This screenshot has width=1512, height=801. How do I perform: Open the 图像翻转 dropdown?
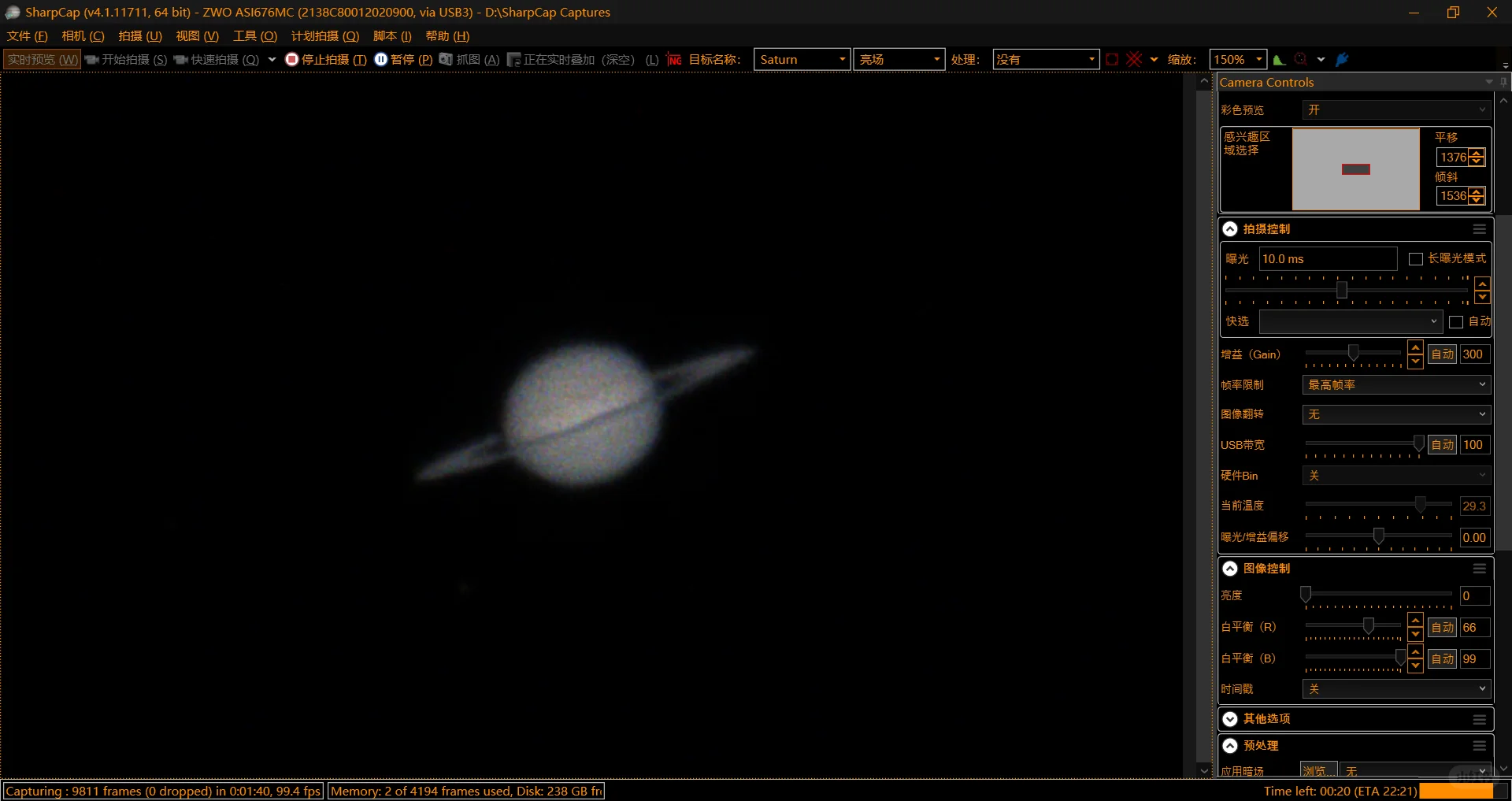(1396, 414)
